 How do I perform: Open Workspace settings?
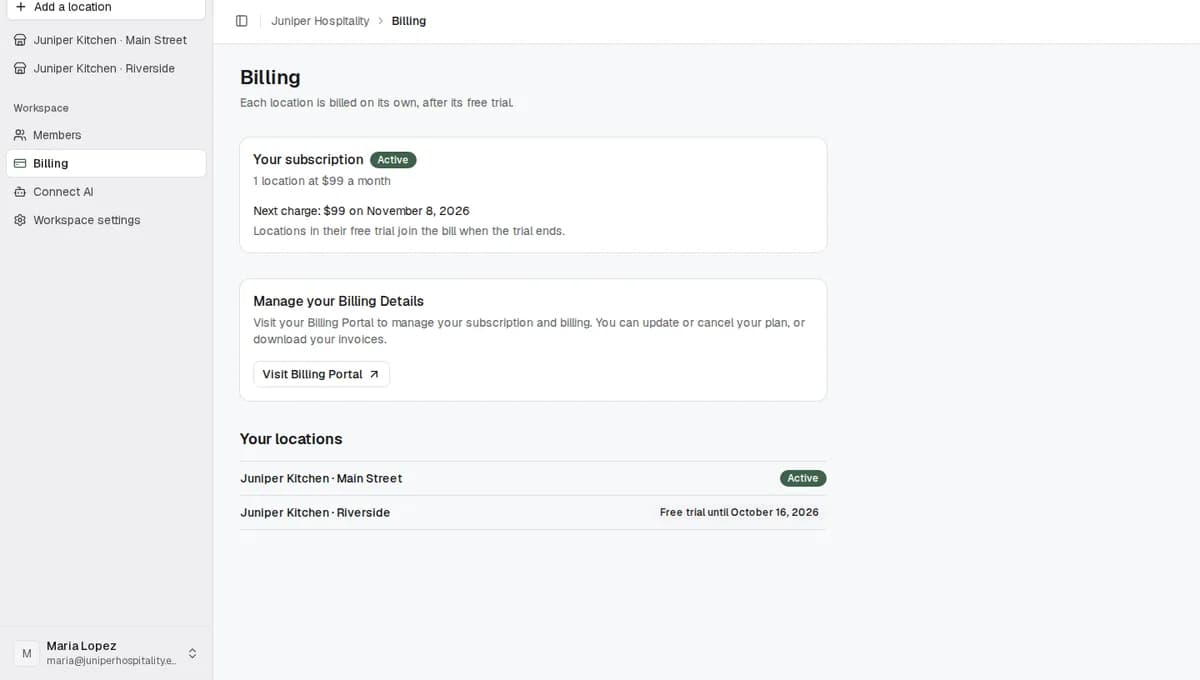[106, 220]
